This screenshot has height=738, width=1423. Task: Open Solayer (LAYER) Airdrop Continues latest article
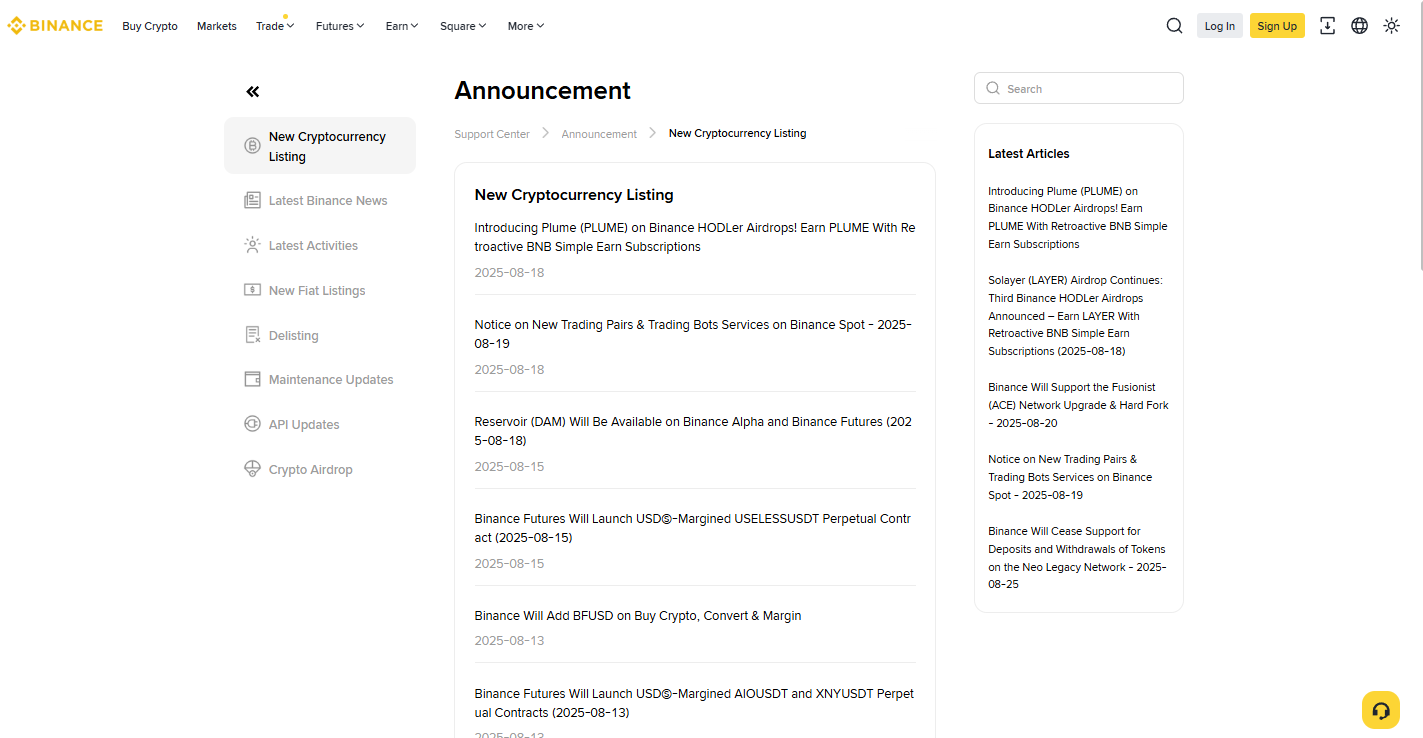[x=1076, y=316]
